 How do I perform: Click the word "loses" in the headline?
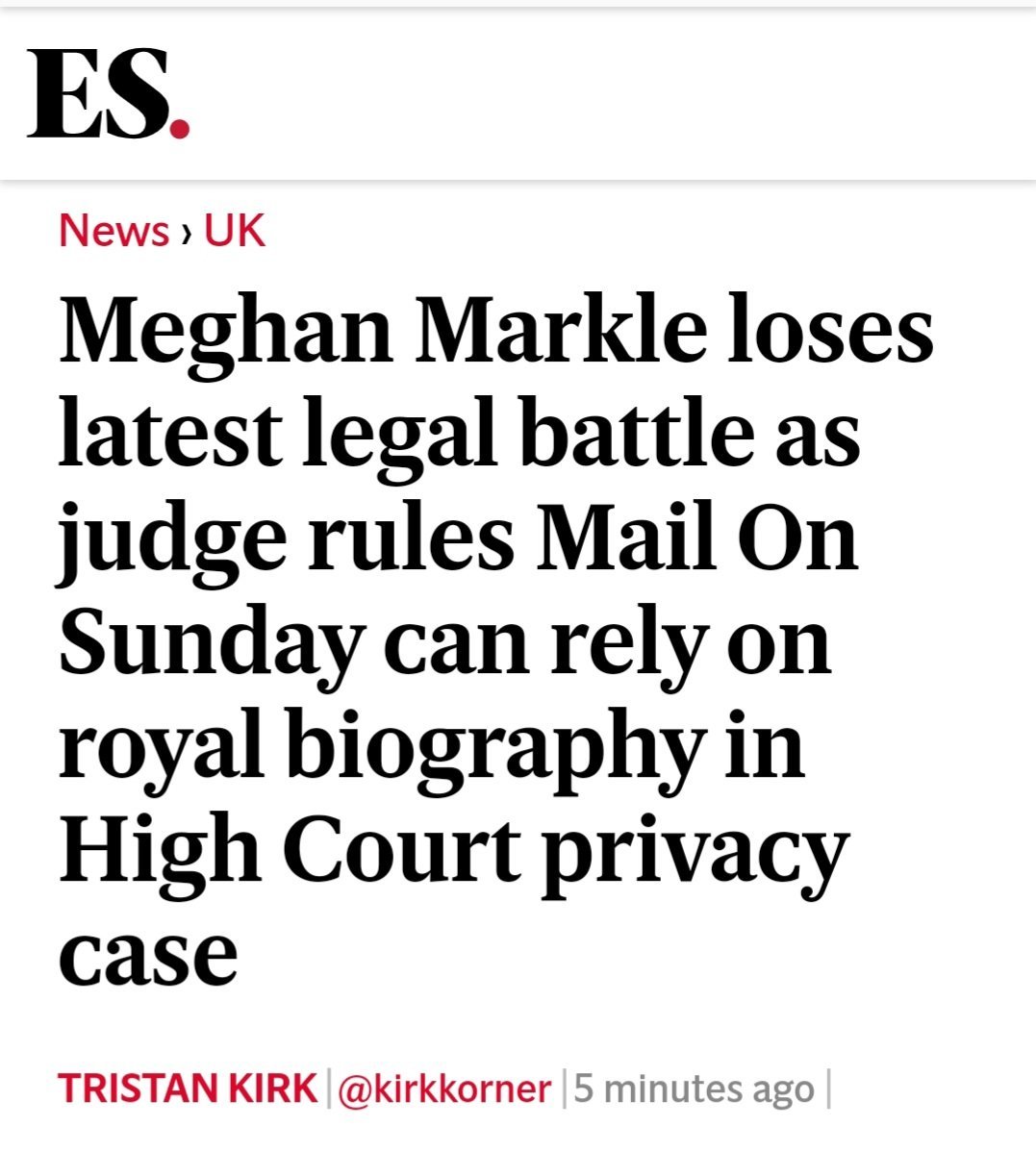830,330
